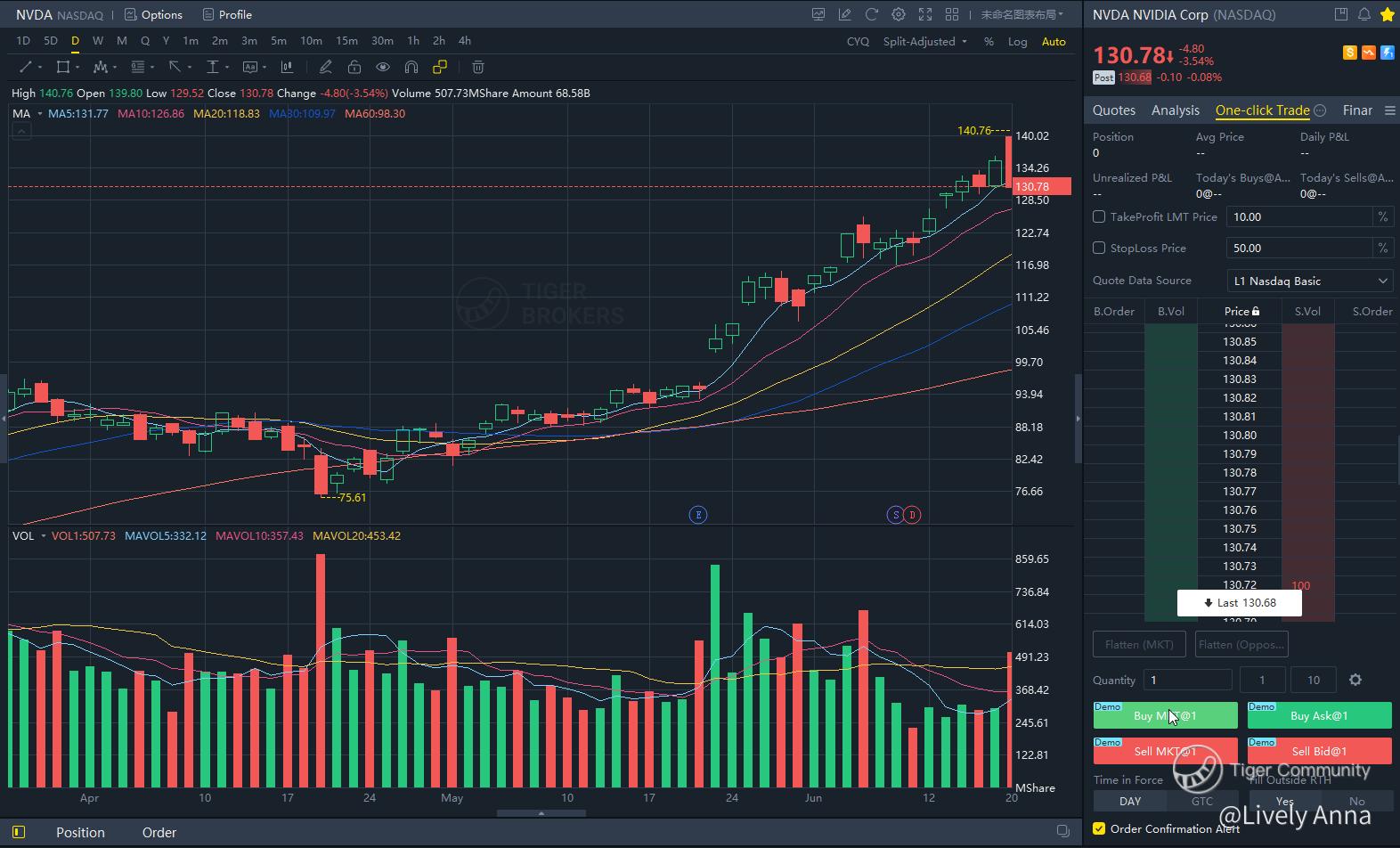The image size is (1400, 848).
Task: Open the chart indicator icon in top bar
Action: 818,14
